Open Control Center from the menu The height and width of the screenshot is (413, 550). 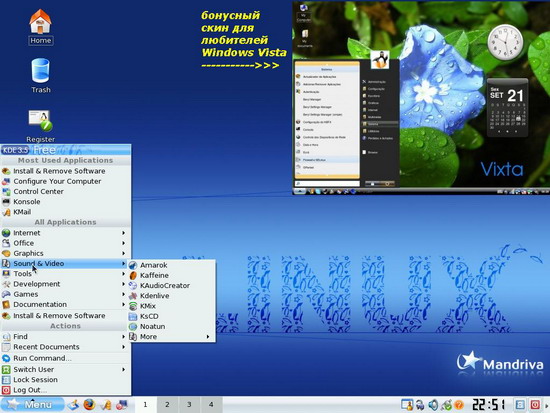66,191
